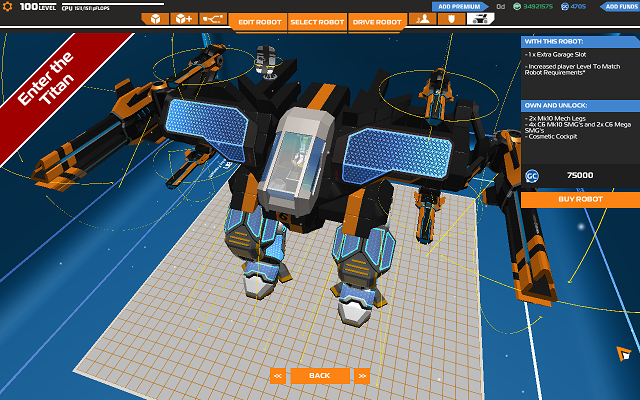Click the 100 Level indicator
Image resolution: width=640 pixels, height=400 pixels.
click(38, 7)
